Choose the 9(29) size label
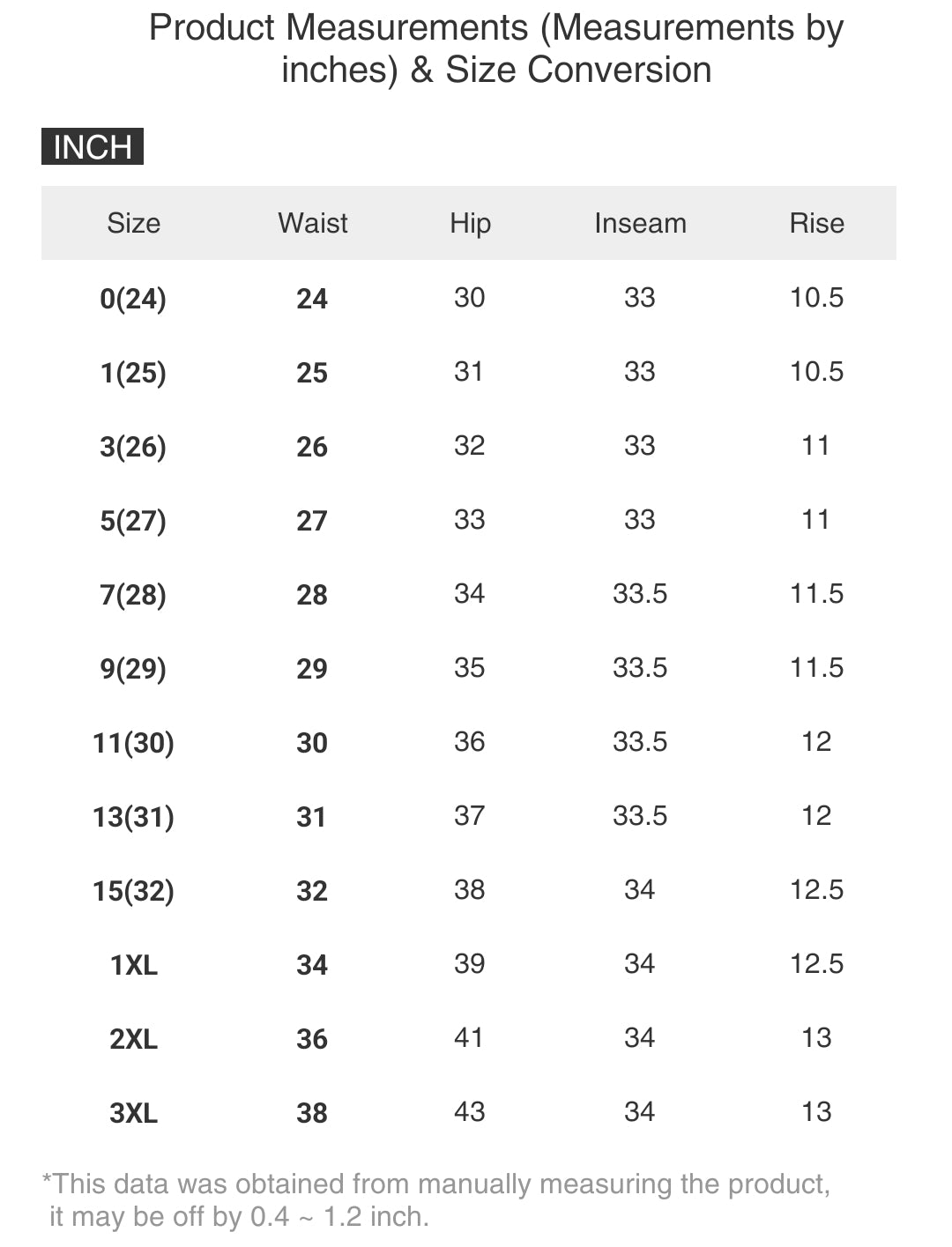 (x=133, y=669)
